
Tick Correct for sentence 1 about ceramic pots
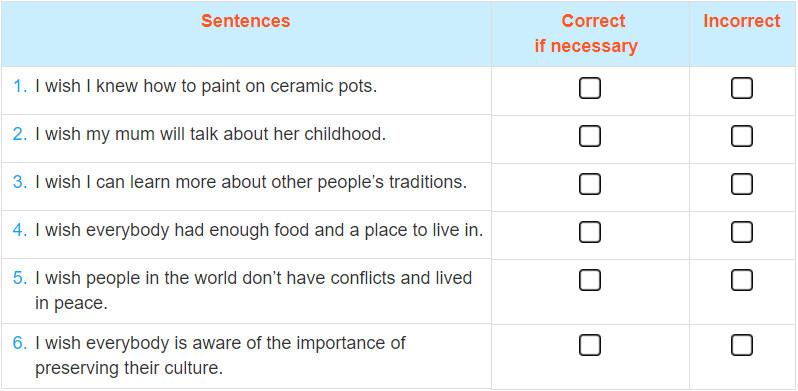[x=589, y=88]
